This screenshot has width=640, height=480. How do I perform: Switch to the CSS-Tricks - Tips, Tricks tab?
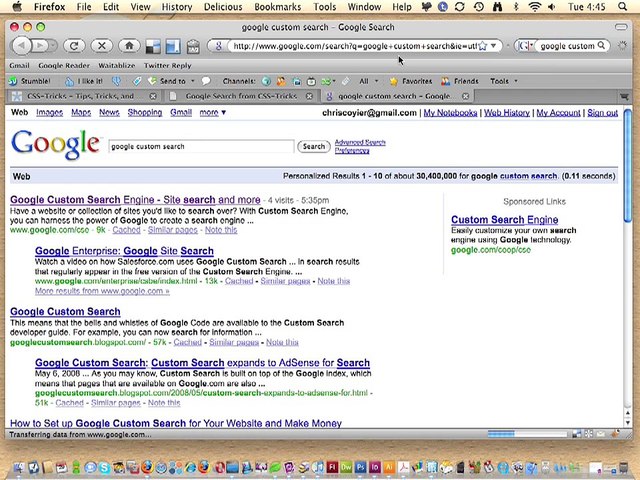[x=80, y=96]
